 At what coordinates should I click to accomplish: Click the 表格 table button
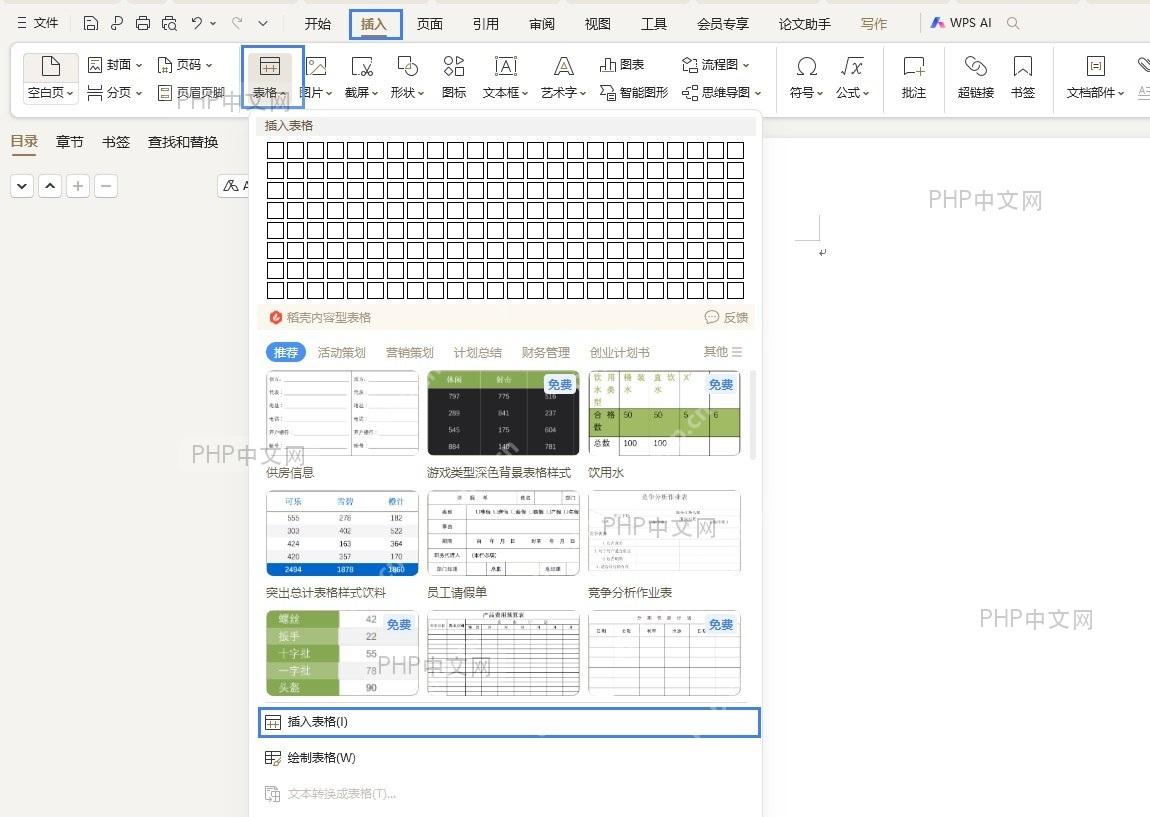271,77
